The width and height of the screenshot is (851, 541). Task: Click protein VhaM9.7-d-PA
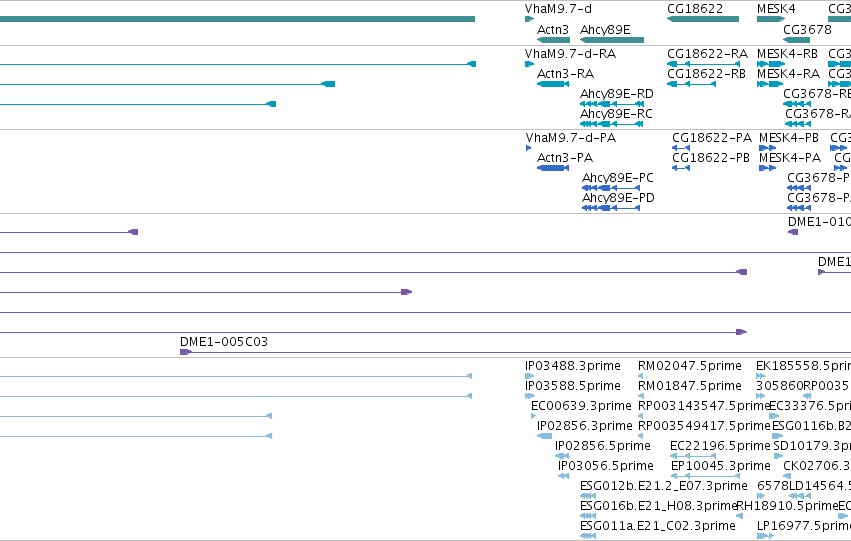tap(529, 148)
